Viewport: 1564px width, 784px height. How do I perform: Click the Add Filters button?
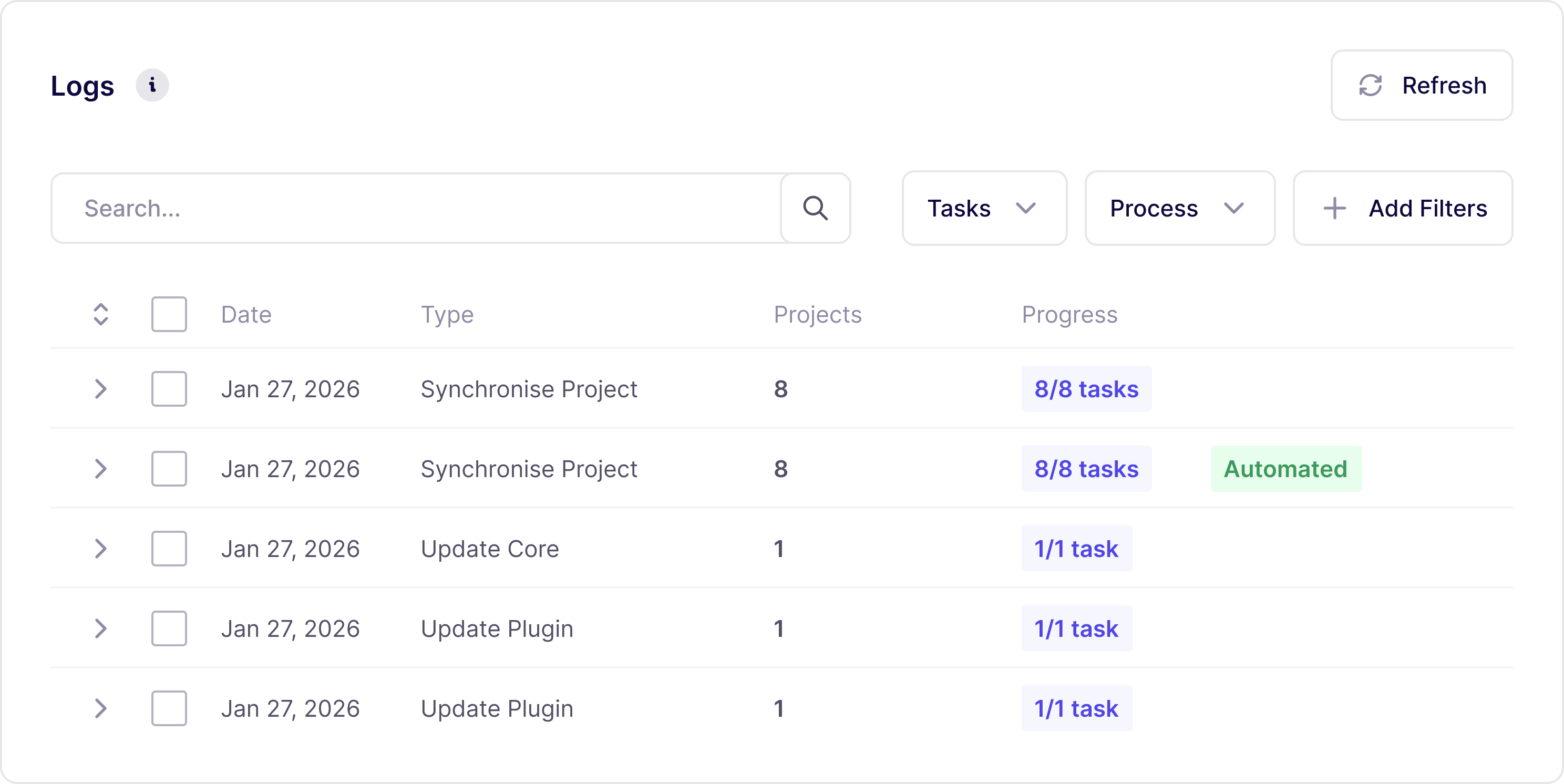[x=1403, y=208]
